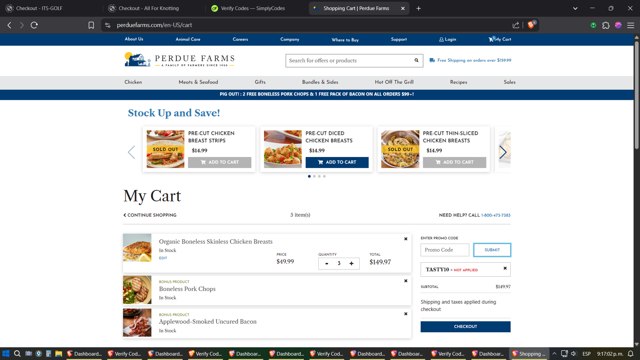Screen dimensions: 640x360
Task: Switch to Verify Codes — SimplyCodes tab
Action: click(x=252, y=8)
